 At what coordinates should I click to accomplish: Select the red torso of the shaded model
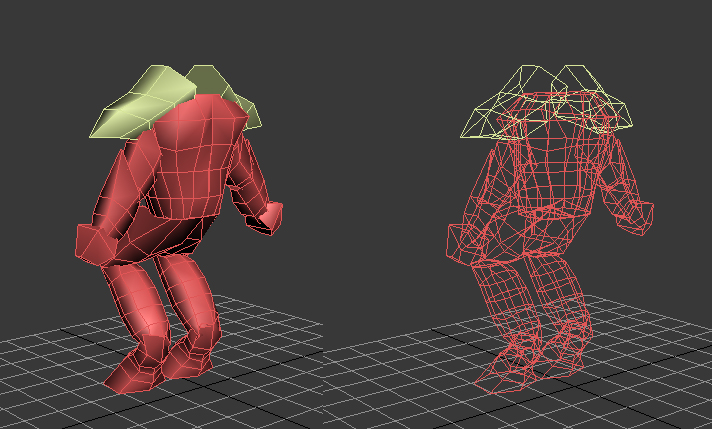point(195,154)
